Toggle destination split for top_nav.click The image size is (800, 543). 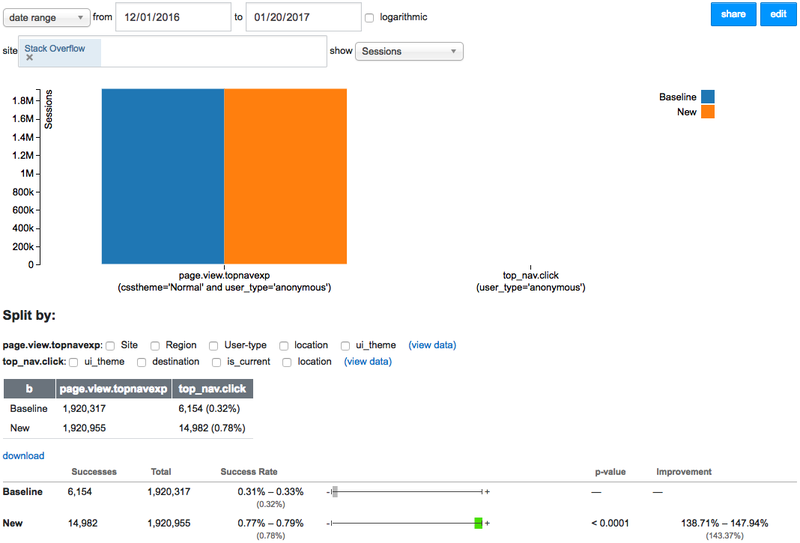[x=142, y=362]
